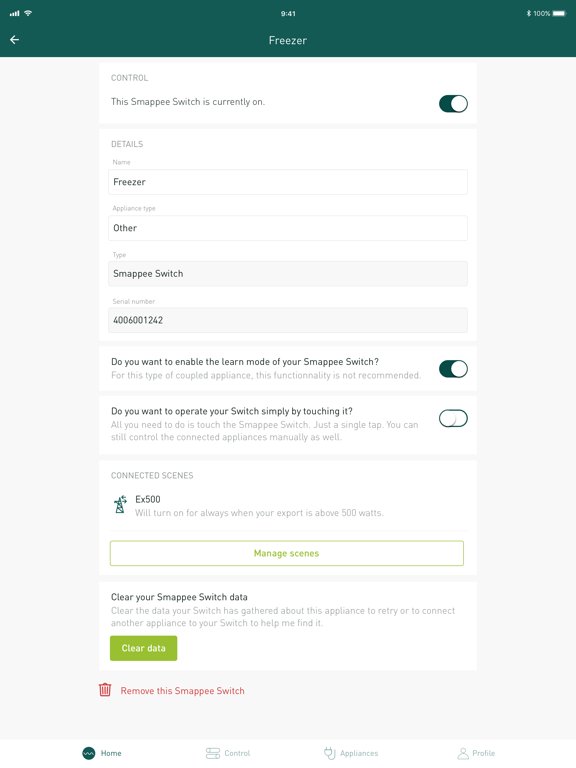Viewport: 576px width, 768px height.
Task: Click the red trash can icon
Action: (x=105, y=690)
